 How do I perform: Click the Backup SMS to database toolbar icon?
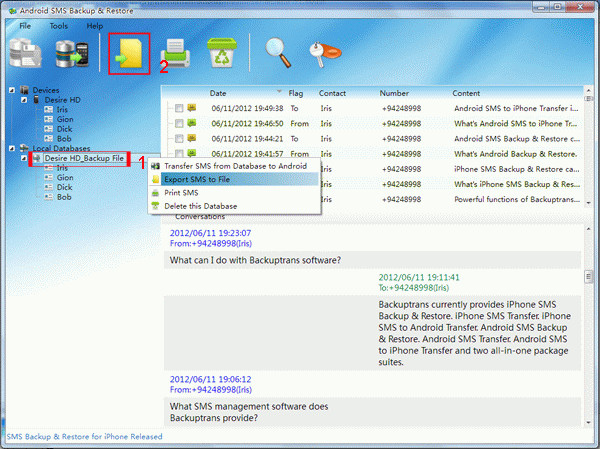pos(25,53)
